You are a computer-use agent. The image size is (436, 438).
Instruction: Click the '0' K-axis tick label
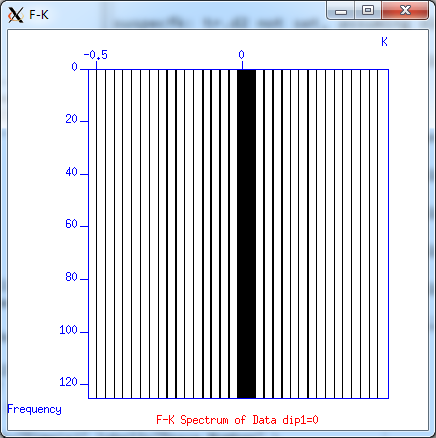(241, 55)
